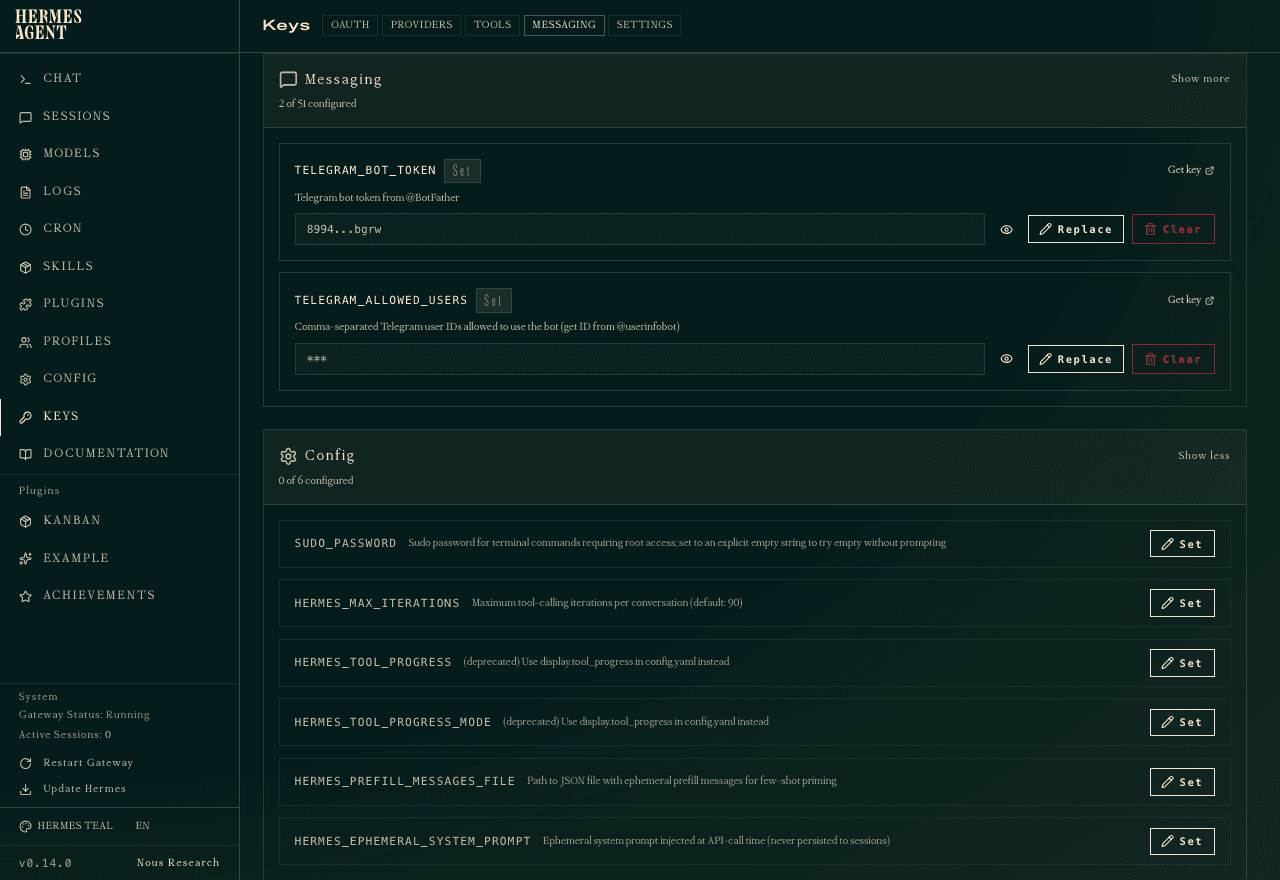
Task: Click the Gateway Status: Running text
Action: click(x=84, y=715)
